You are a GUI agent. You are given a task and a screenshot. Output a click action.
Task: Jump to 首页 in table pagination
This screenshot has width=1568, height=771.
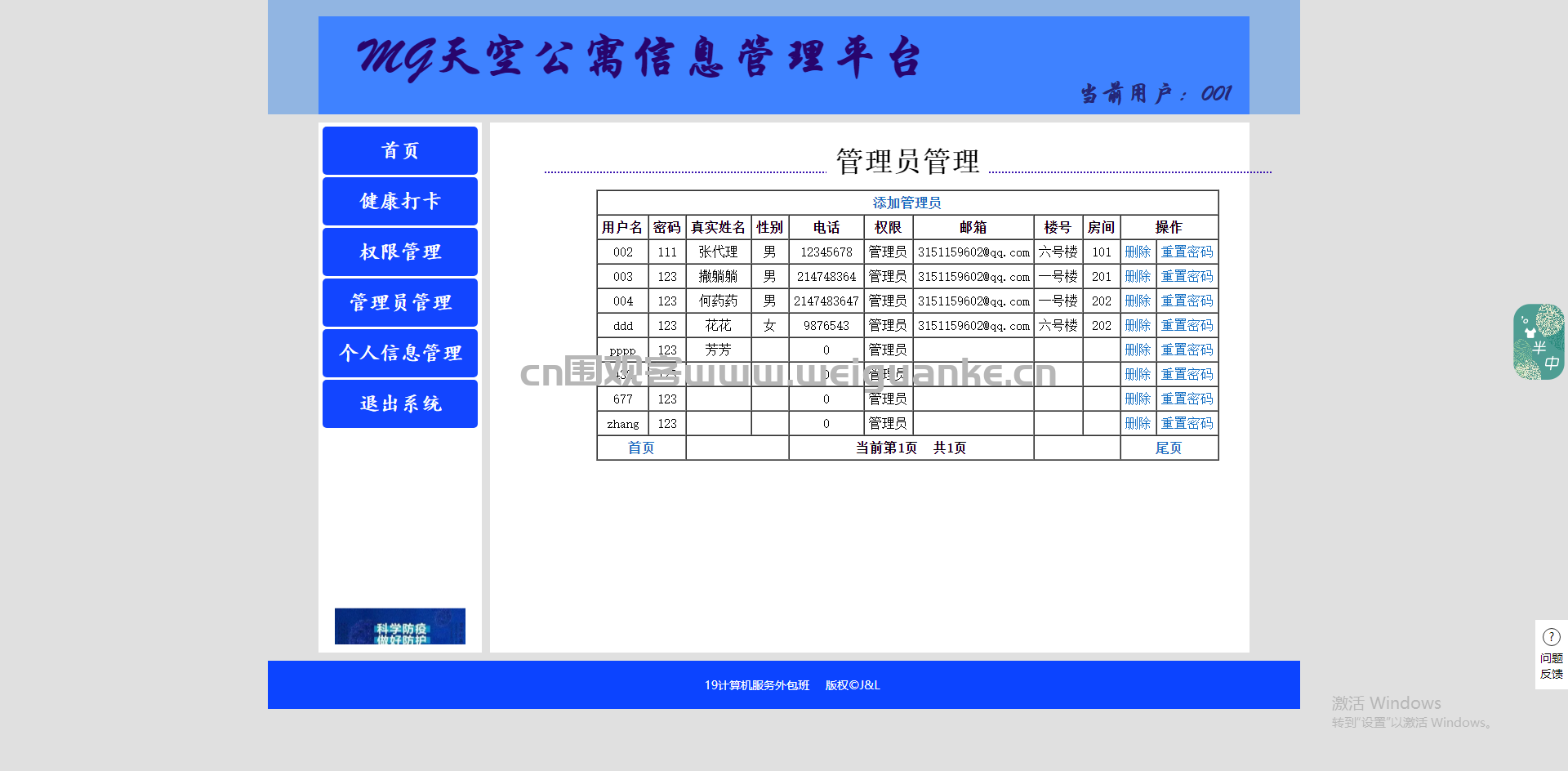click(x=641, y=448)
